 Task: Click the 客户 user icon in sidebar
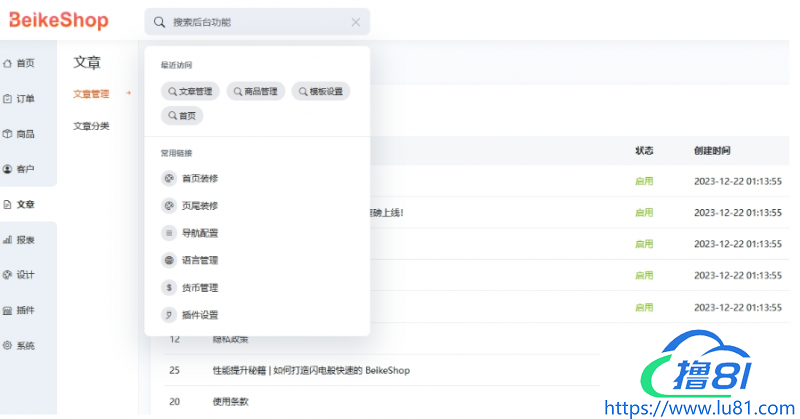tap(8, 169)
